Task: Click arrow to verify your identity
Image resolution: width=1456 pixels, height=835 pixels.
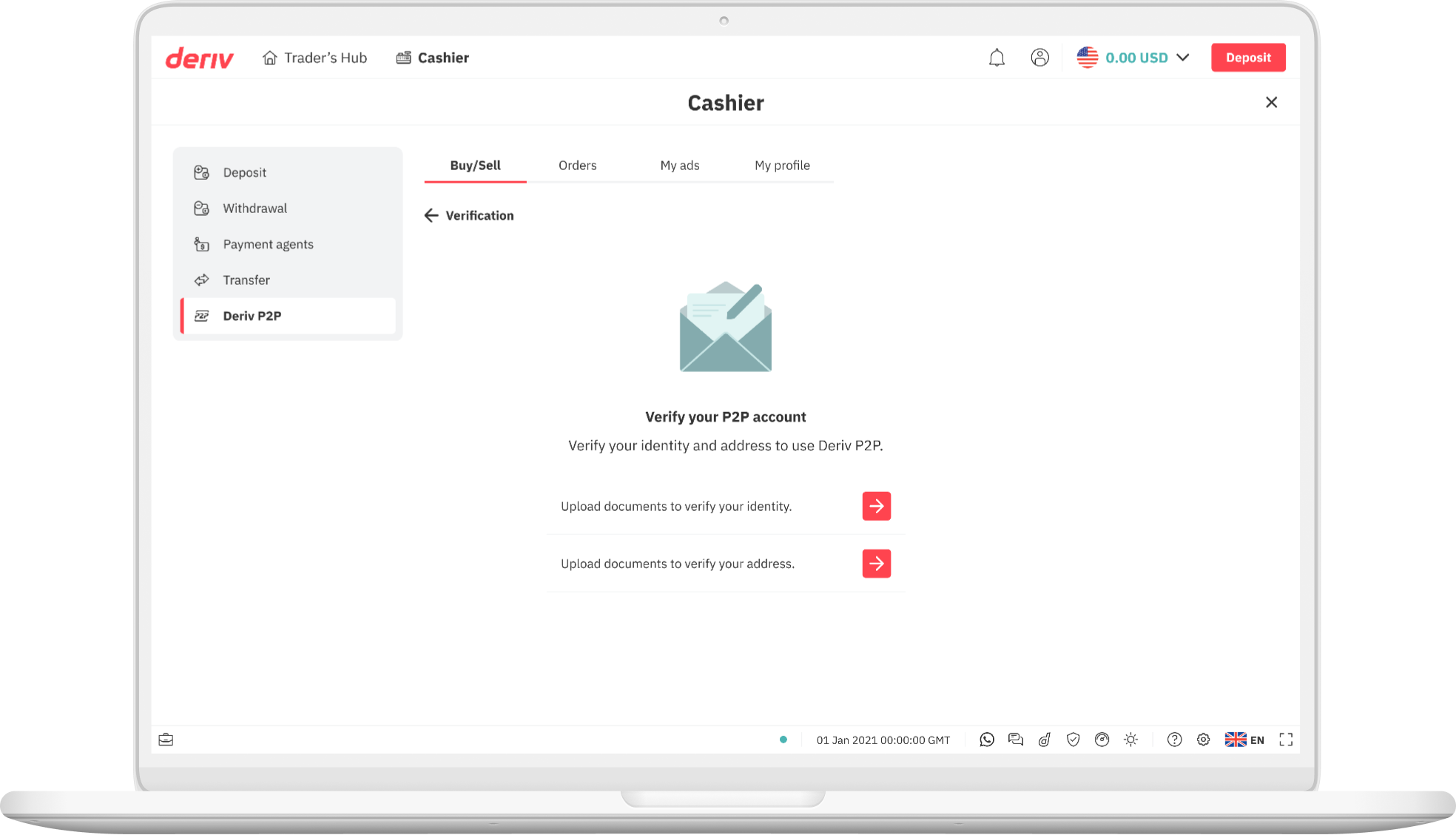Action: 876,506
